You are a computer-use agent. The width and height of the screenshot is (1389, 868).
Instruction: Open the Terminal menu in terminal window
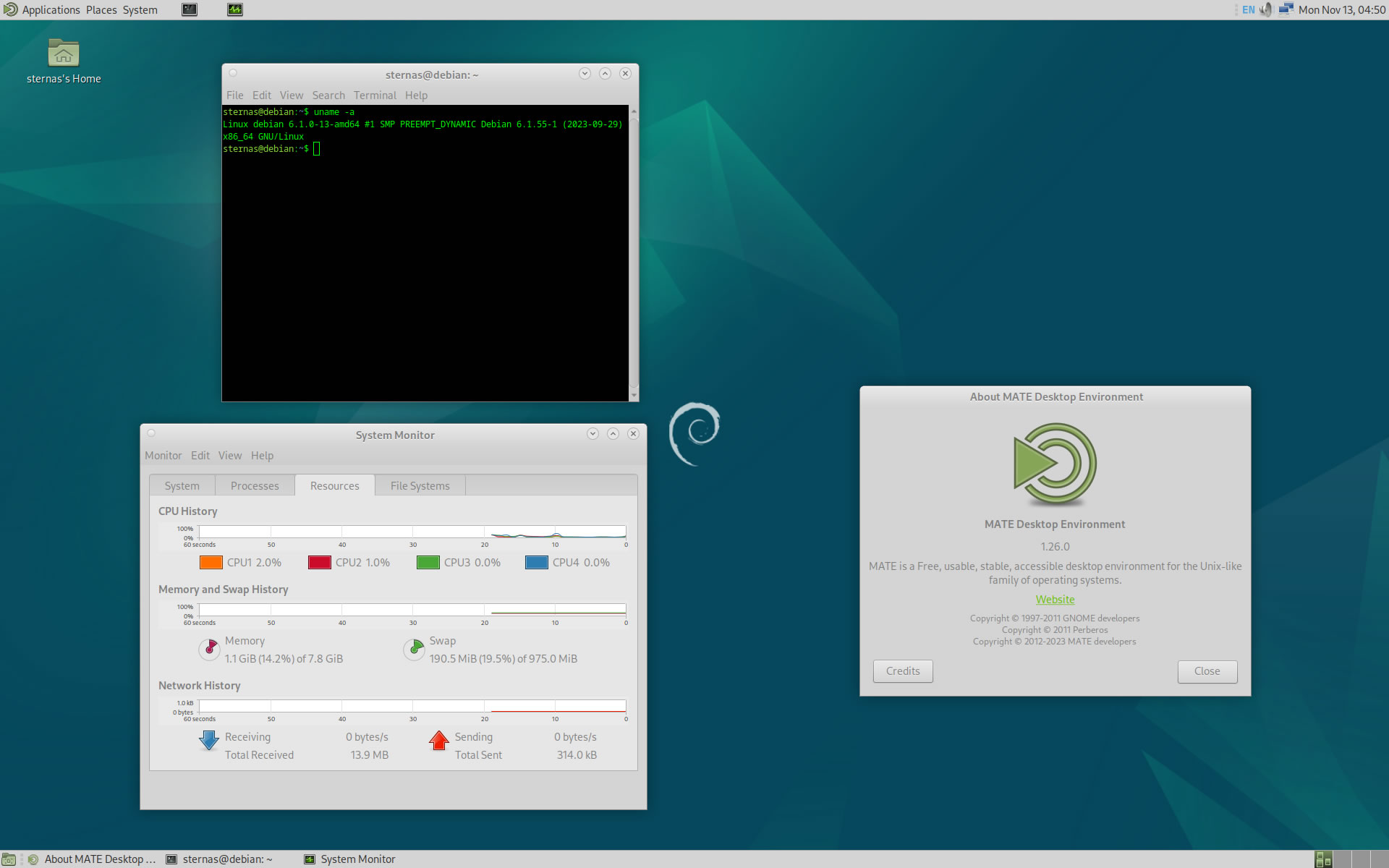coord(375,95)
